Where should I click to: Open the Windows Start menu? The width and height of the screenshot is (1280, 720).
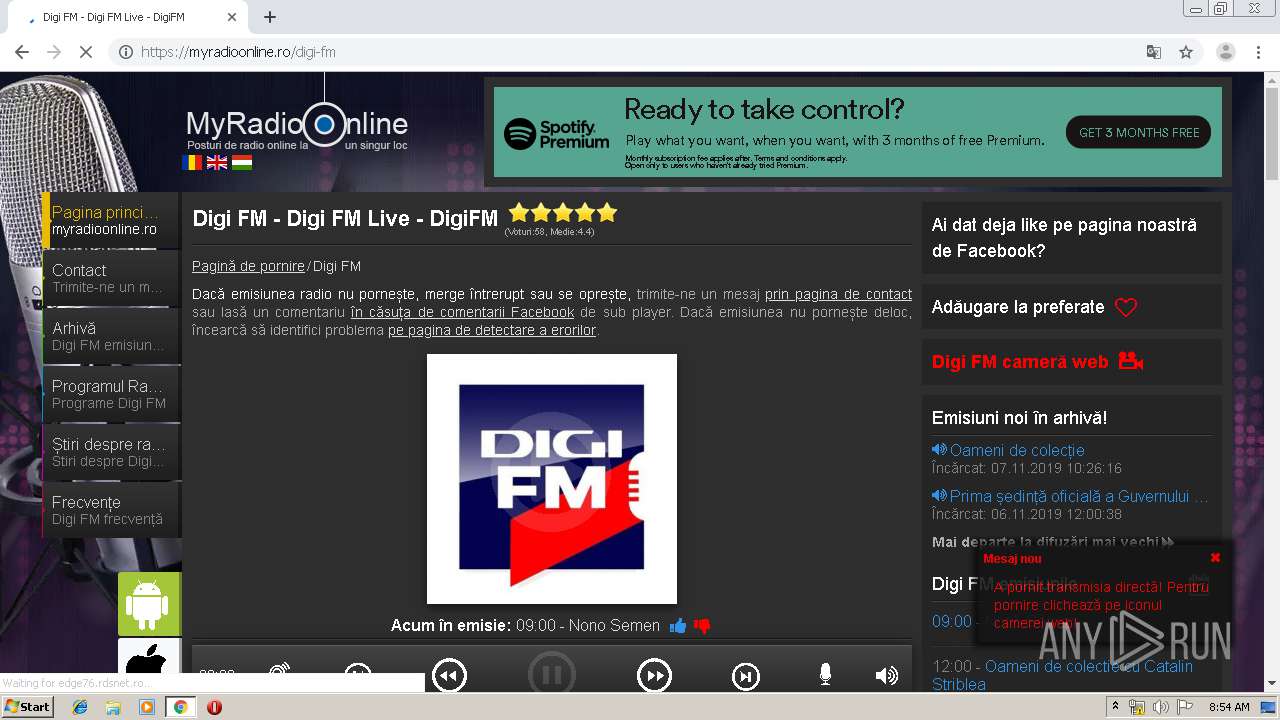[x=28, y=706]
